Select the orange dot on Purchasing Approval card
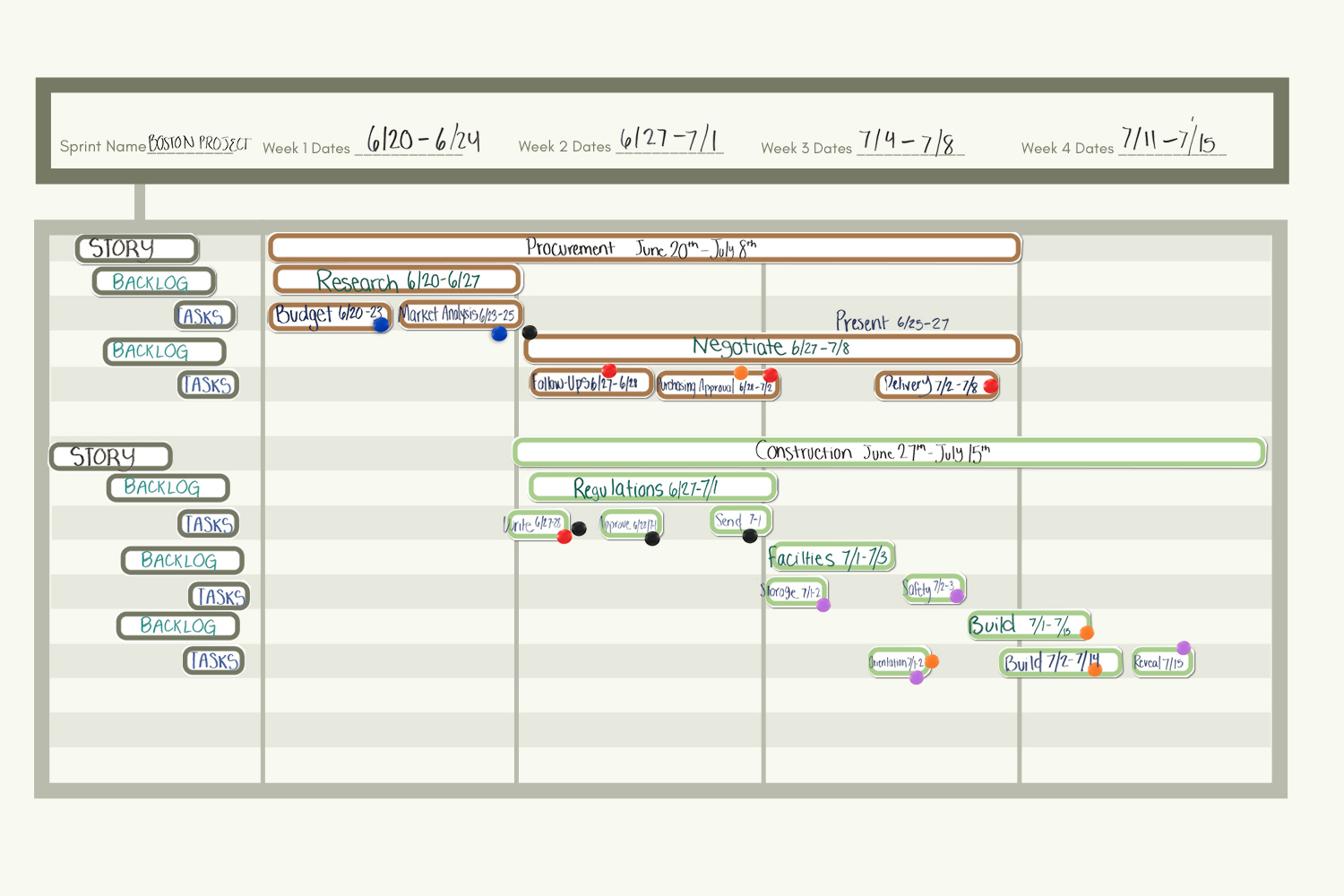Image resolution: width=1344 pixels, height=896 pixels. pos(741,373)
